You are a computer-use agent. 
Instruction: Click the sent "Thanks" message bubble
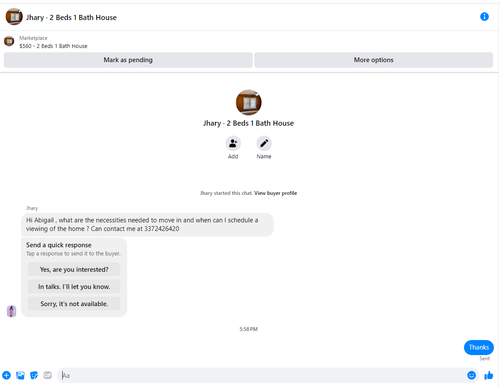(x=479, y=347)
